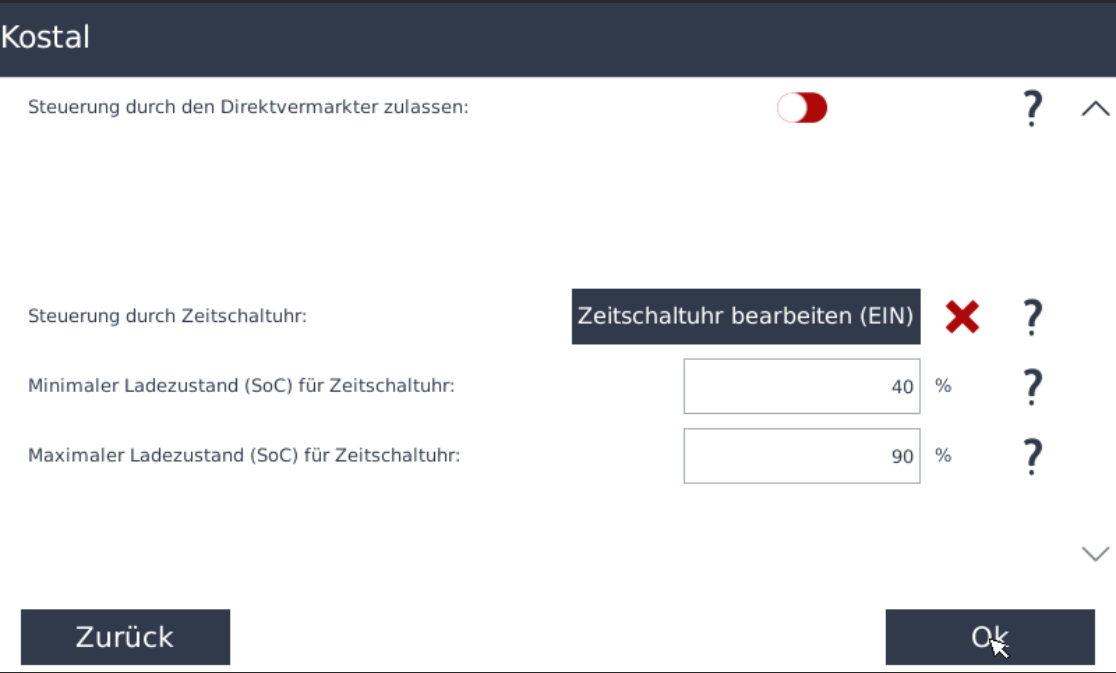1116x673 pixels.
Task: Show help for Steuerung durch Zeitschaltuhr
Action: tap(1032, 317)
